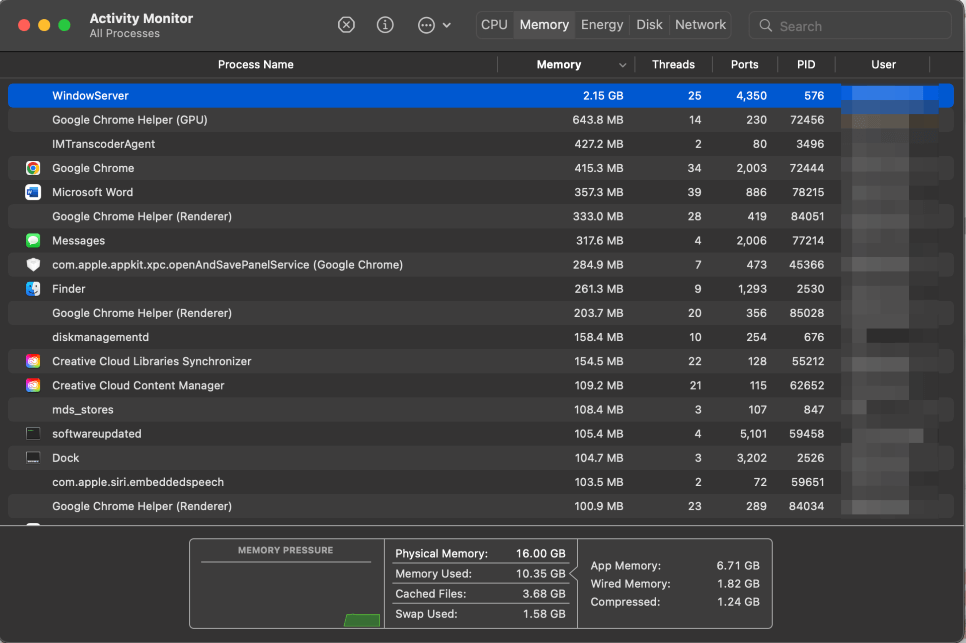Open the Memory column sort dropdown arrow
The image size is (966, 643).
623,64
